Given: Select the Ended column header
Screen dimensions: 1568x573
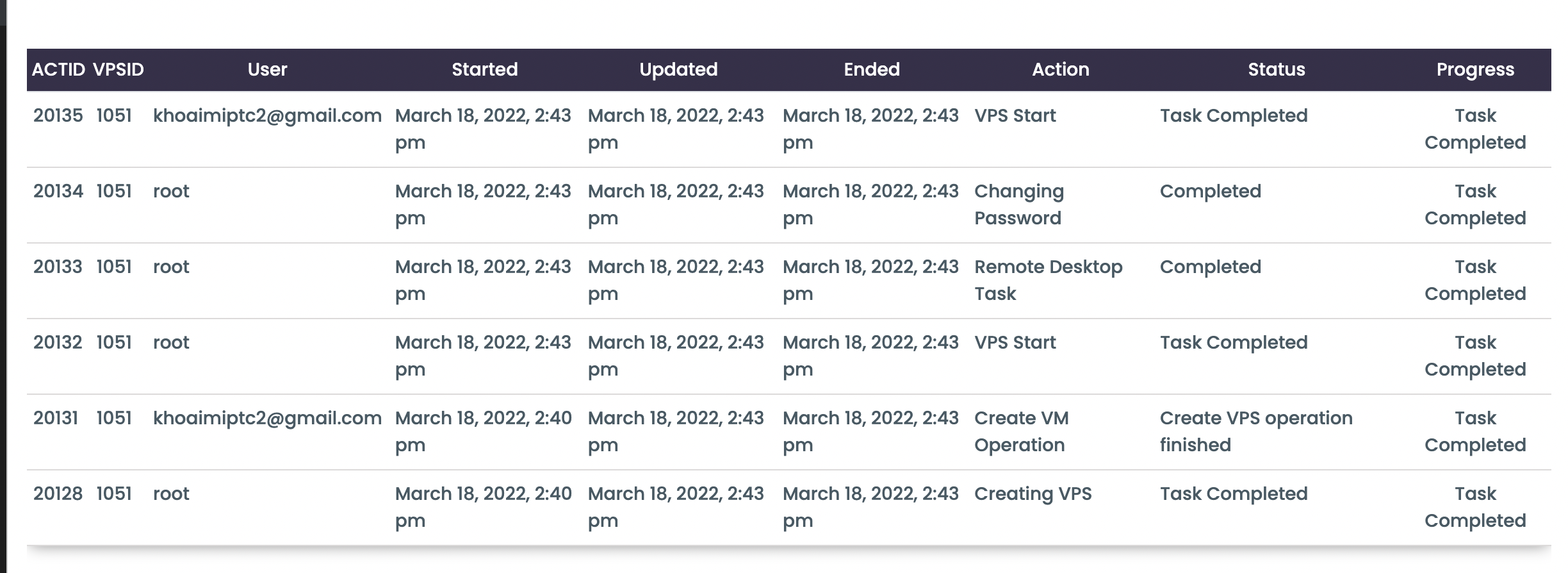Looking at the screenshot, I should [x=871, y=69].
